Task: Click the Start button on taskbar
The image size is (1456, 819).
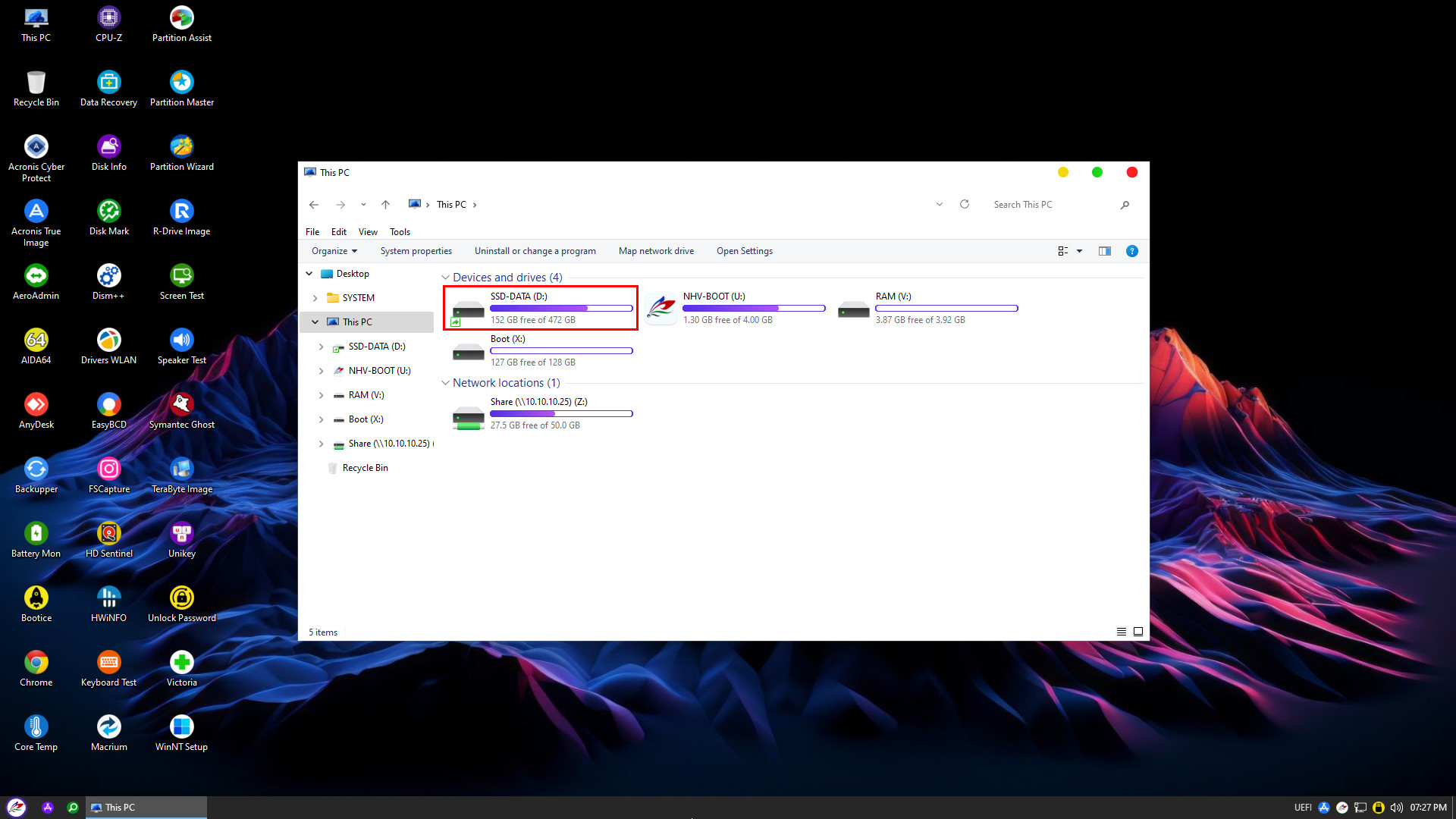Action: (x=17, y=808)
